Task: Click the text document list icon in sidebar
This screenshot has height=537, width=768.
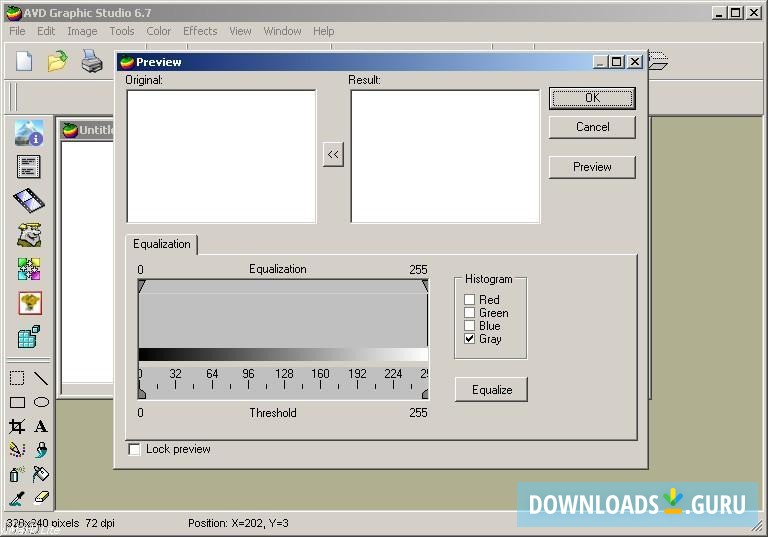Action: pos(28,167)
